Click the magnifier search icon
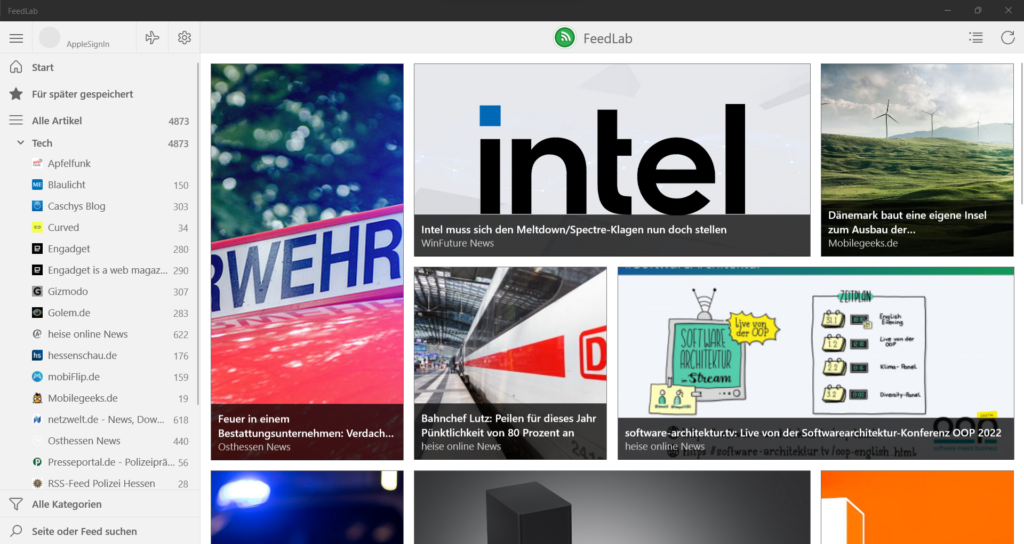 (16, 531)
